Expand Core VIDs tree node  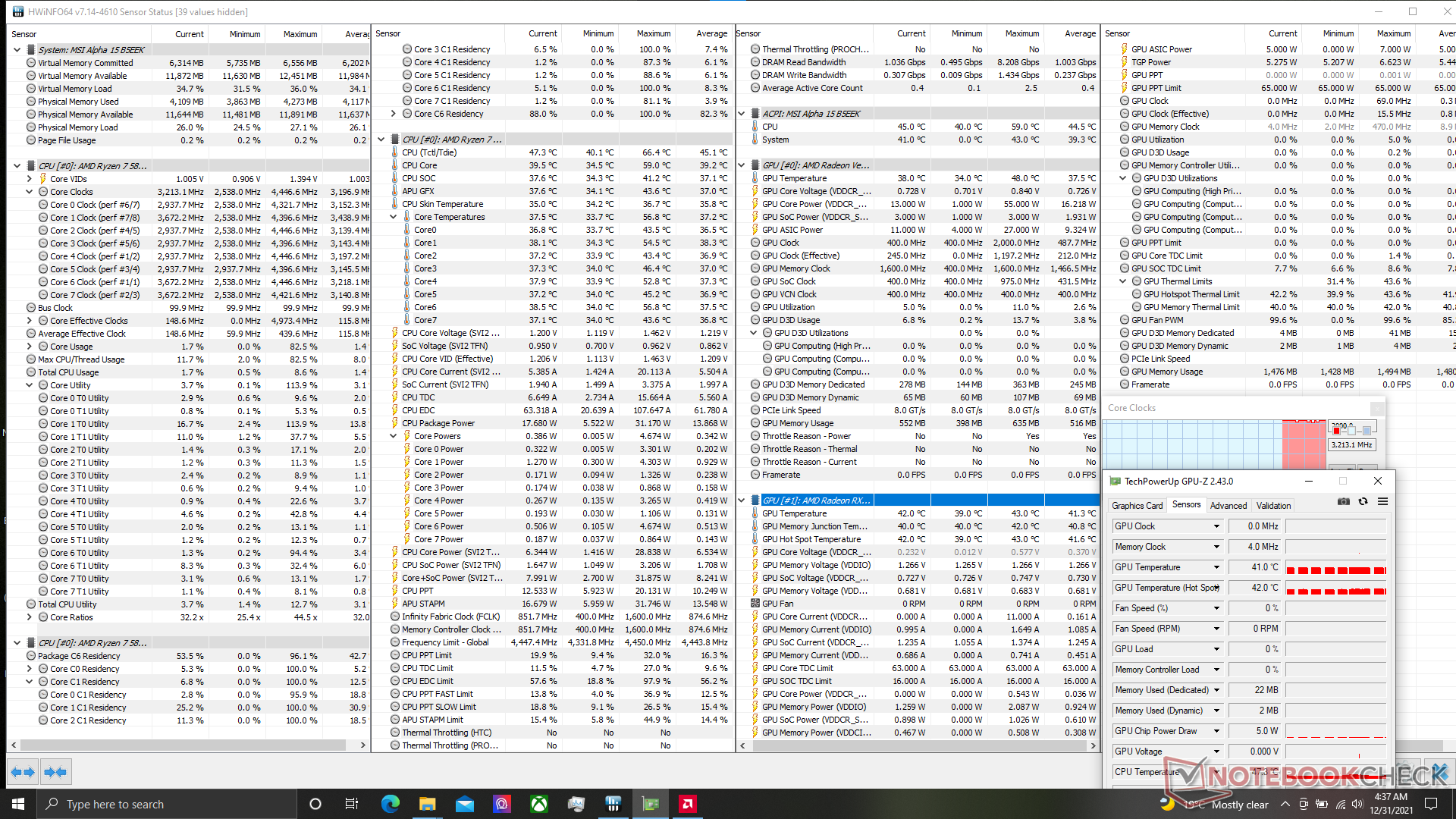coord(30,179)
